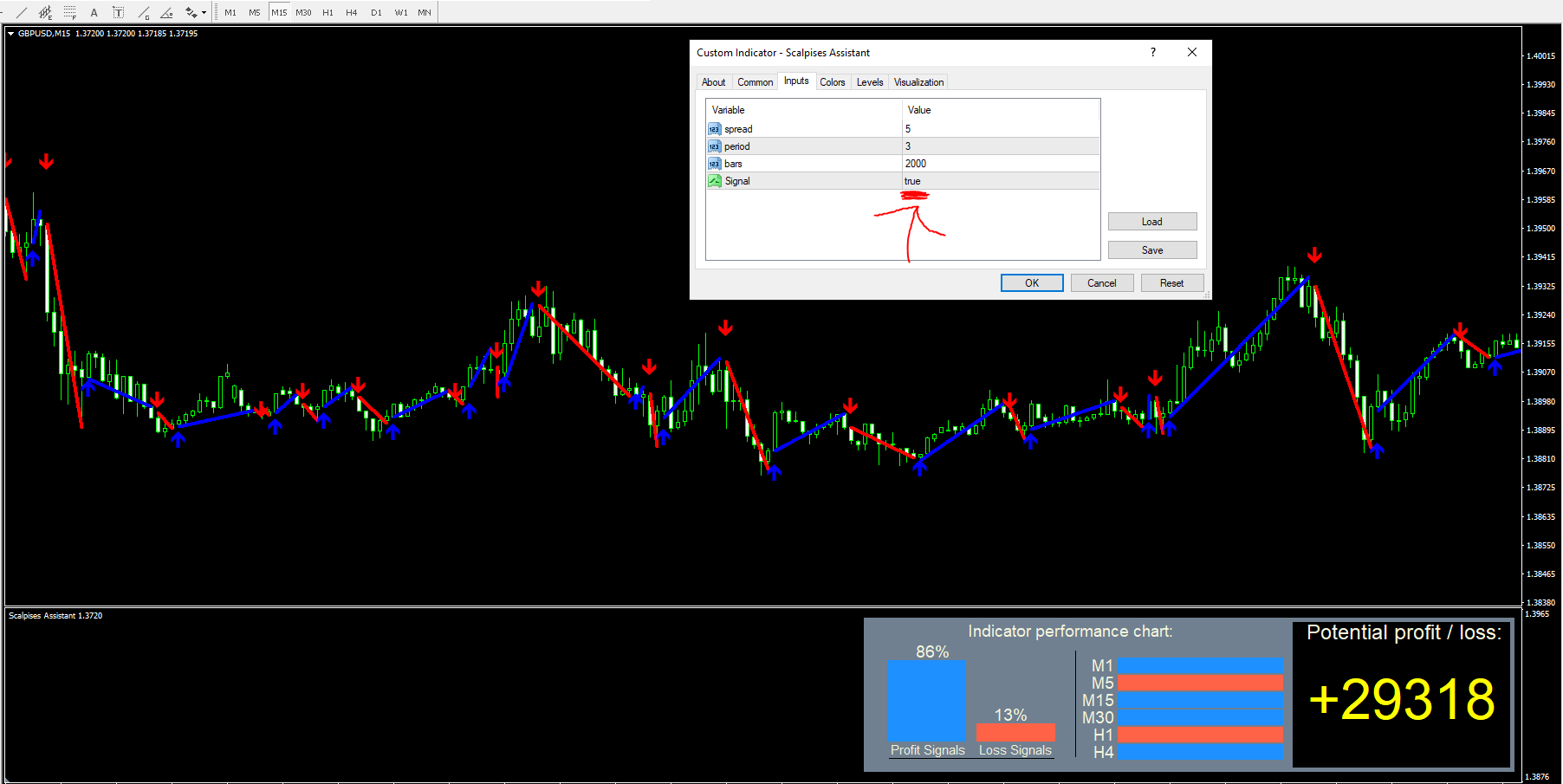This screenshot has width=1563, height=784.
Task: Select the bars variable row label
Action: 733,164
